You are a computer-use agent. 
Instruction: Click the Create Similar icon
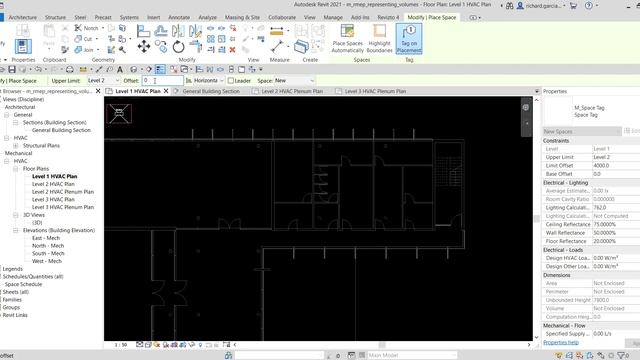301,47
